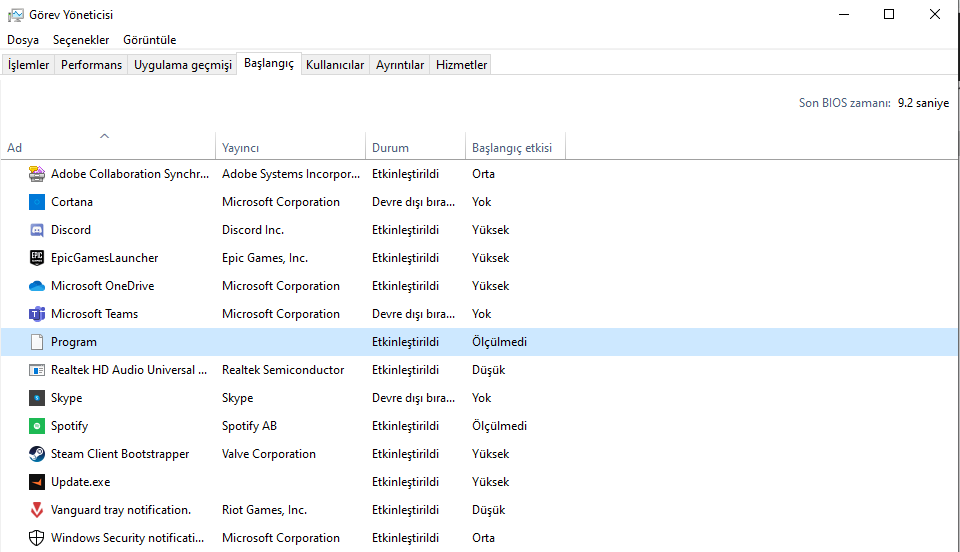Click the EpicGamesLauncher icon

[37, 258]
